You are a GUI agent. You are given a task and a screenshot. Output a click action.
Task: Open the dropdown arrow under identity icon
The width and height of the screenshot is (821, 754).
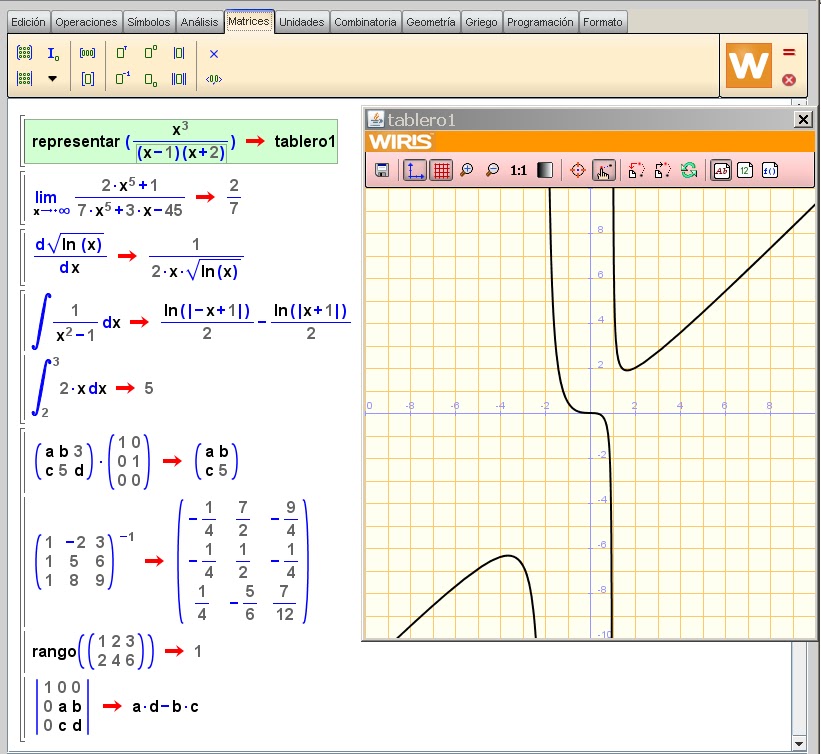[52, 79]
